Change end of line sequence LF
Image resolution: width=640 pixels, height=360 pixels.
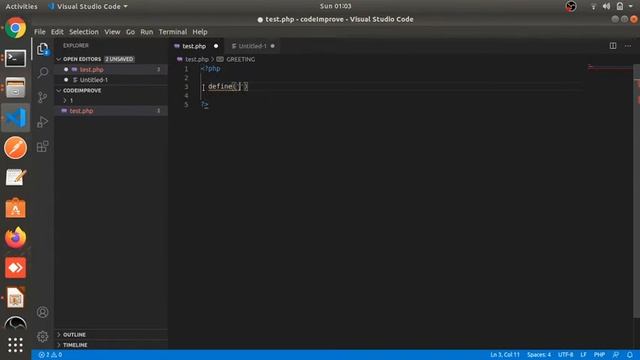tap(584, 355)
